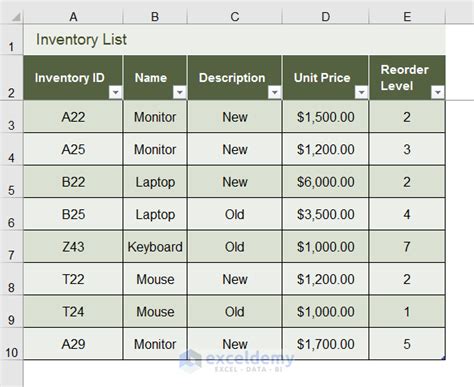Select the $1,000.00 cell in row 7
474x387 pixels.
click(326, 247)
